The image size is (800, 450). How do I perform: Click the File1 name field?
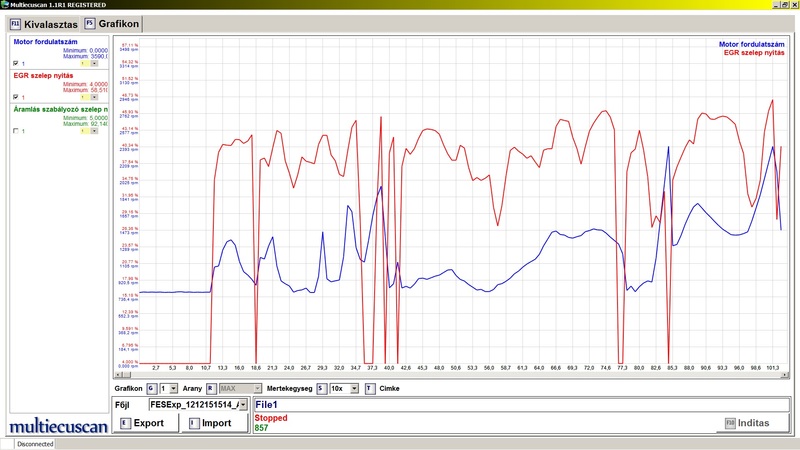click(x=520, y=404)
